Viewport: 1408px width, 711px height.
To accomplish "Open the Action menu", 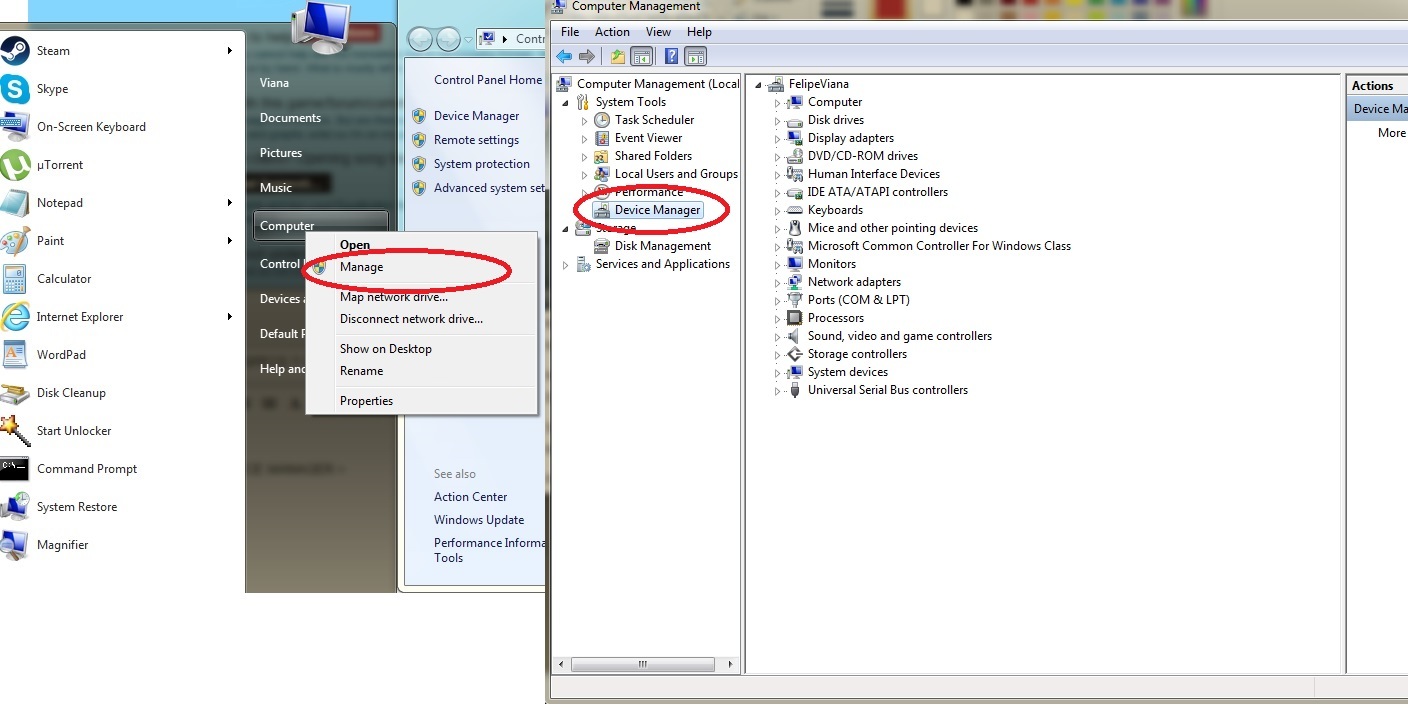I will click(x=612, y=32).
